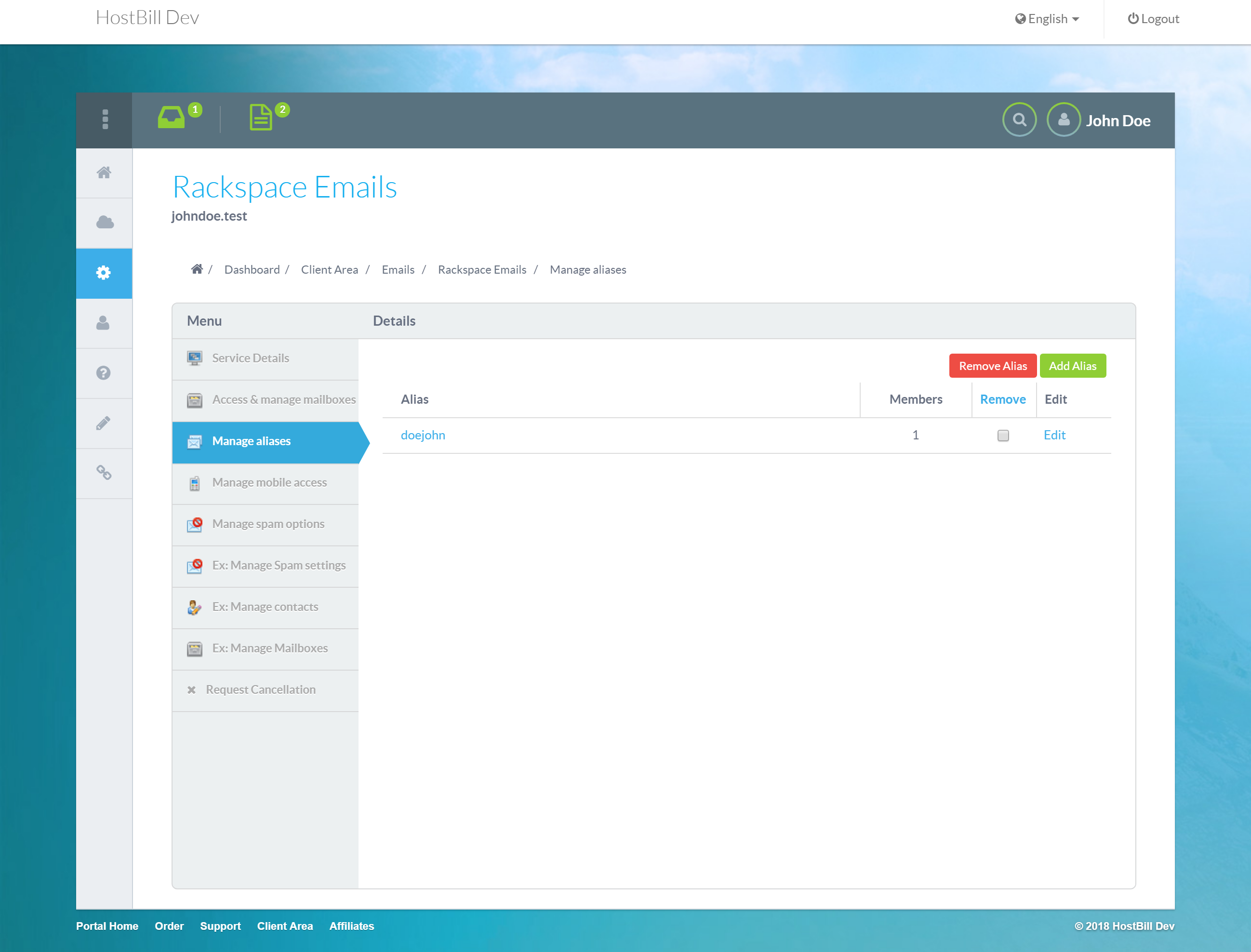Open Manage spam options menu item

tap(265, 525)
